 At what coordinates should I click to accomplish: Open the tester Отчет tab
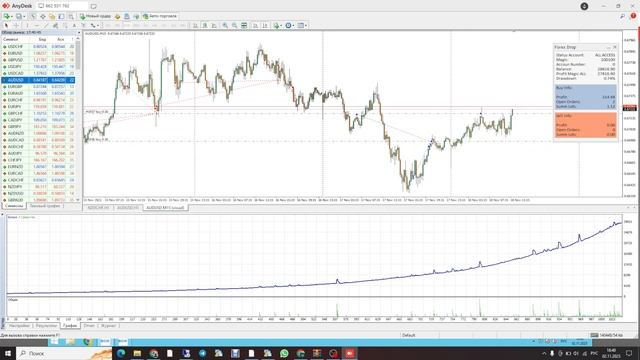(89, 326)
